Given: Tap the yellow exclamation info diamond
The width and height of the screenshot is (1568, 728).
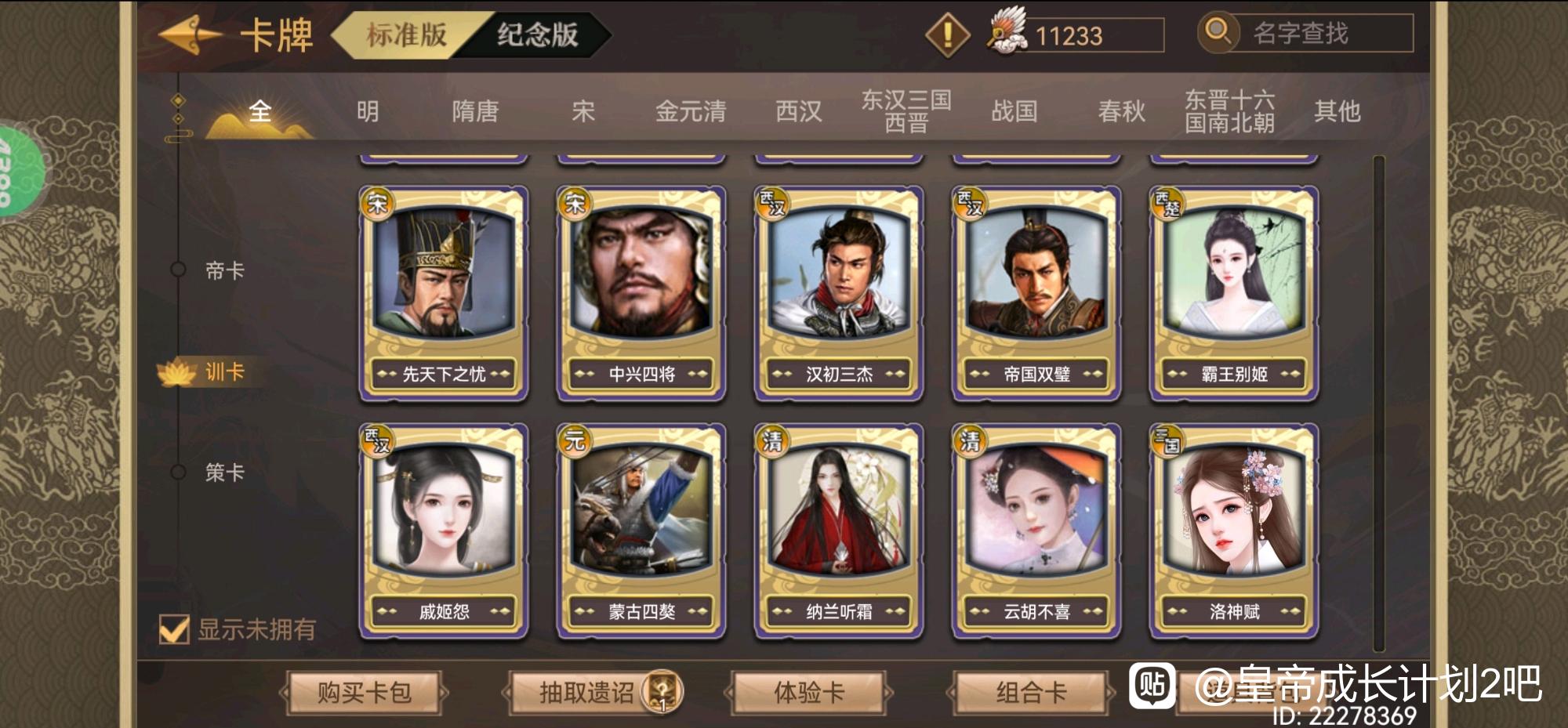Looking at the screenshot, I should click(948, 34).
